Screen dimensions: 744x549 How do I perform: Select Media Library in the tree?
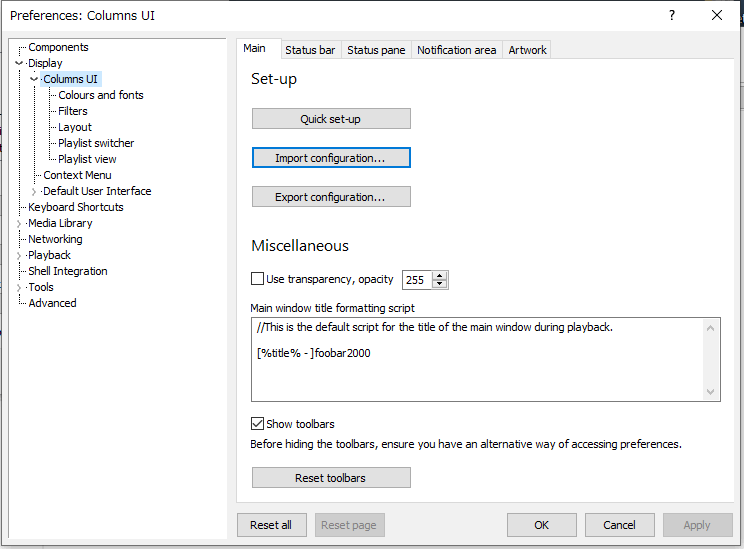(60, 223)
